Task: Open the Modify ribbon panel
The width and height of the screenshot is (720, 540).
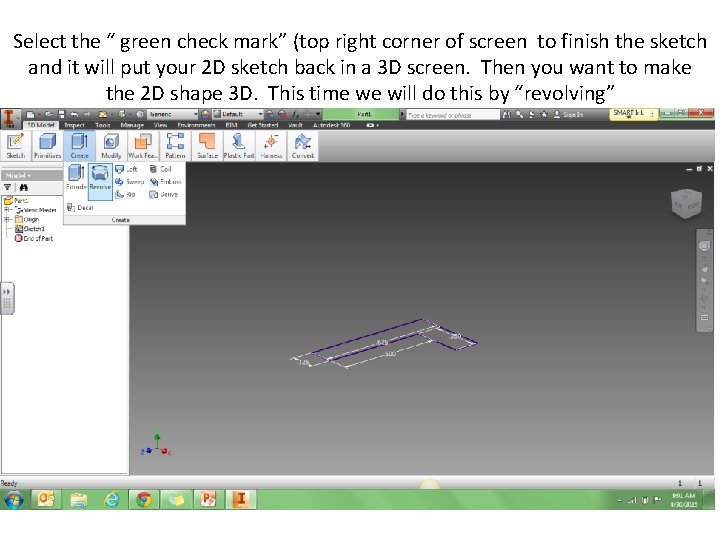Action: tap(111, 146)
